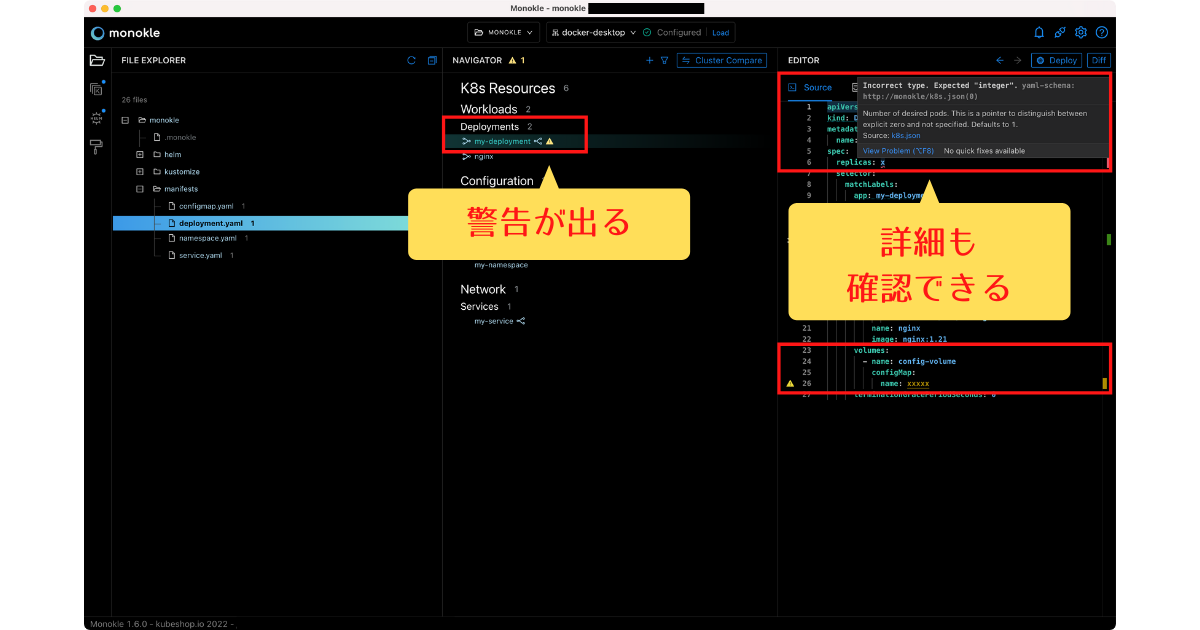
Task: Click the Deploy button
Action: 1056,60
